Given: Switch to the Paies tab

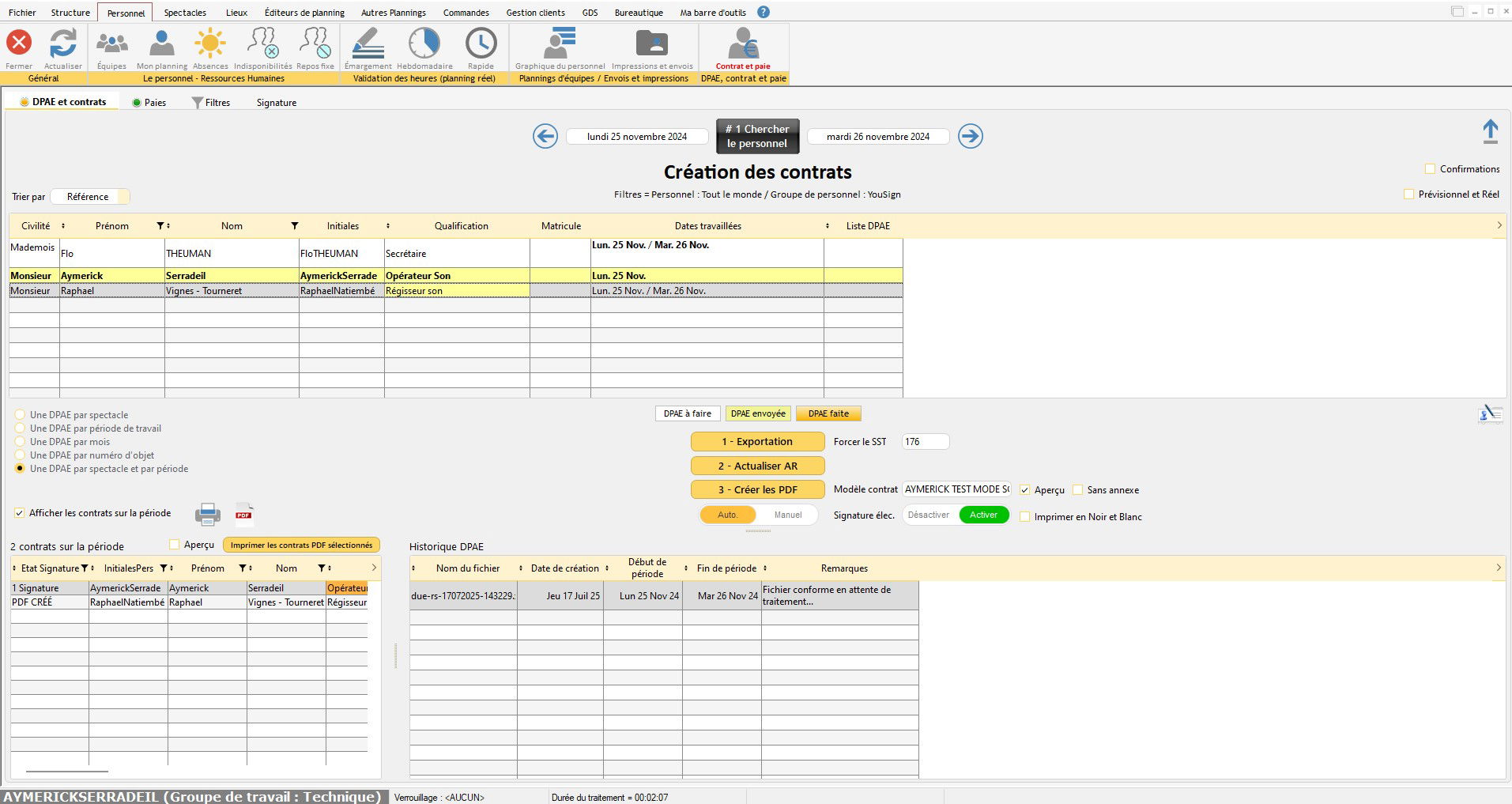Looking at the screenshot, I should click(149, 103).
